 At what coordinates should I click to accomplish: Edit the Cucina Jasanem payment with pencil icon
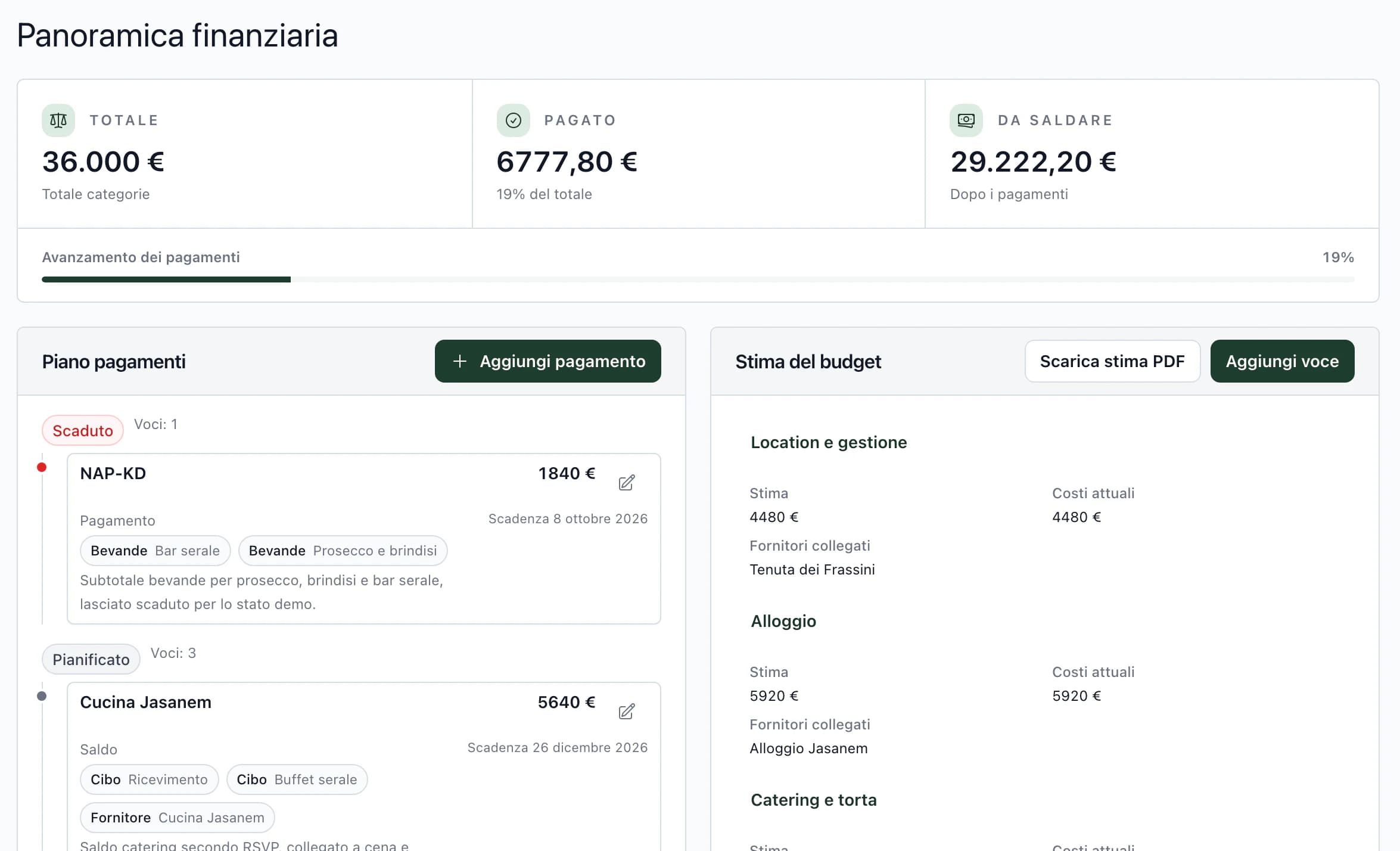tap(626, 711)
